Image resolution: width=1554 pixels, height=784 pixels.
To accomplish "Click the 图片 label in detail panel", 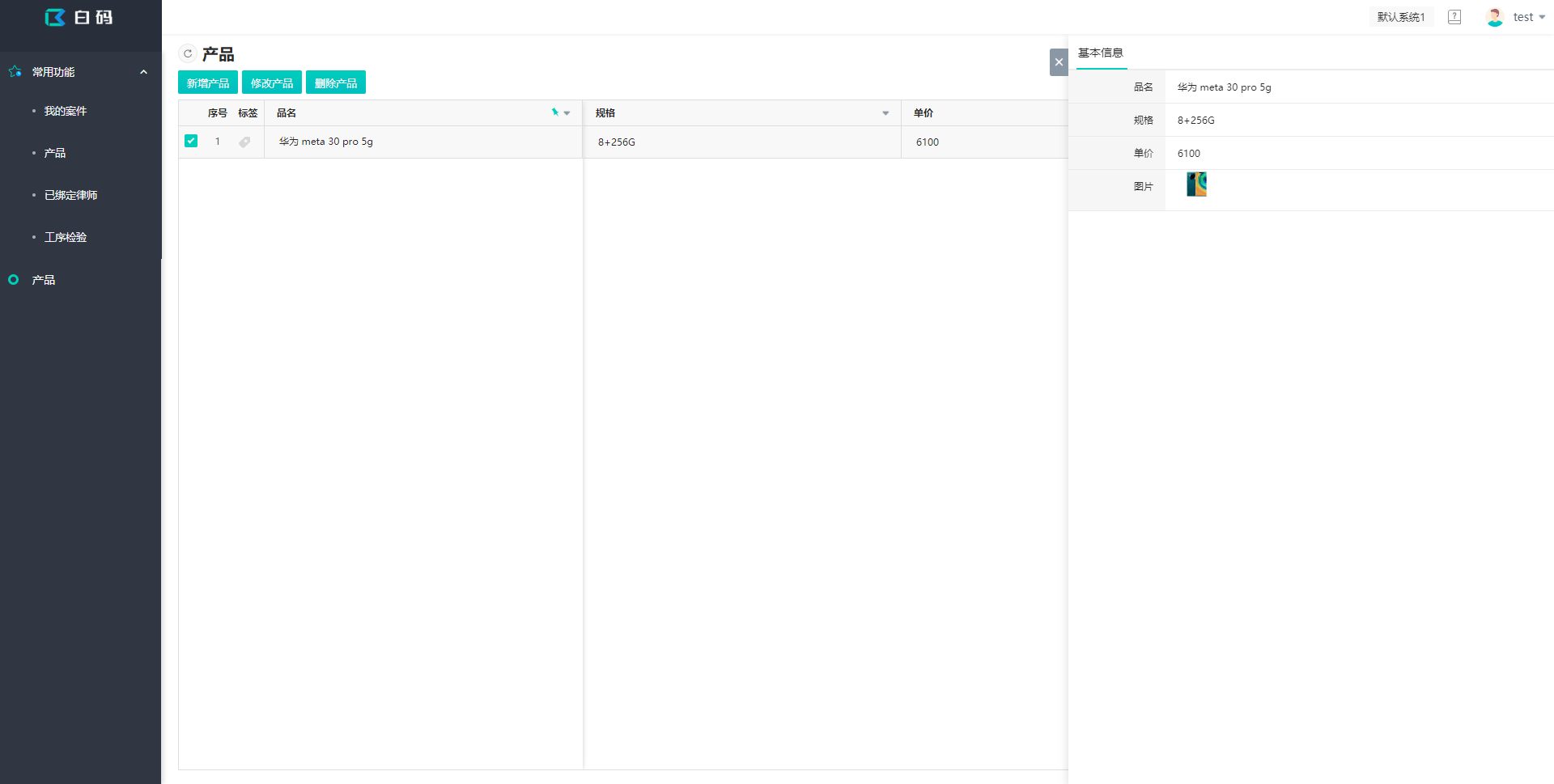I will (1143, 187).
